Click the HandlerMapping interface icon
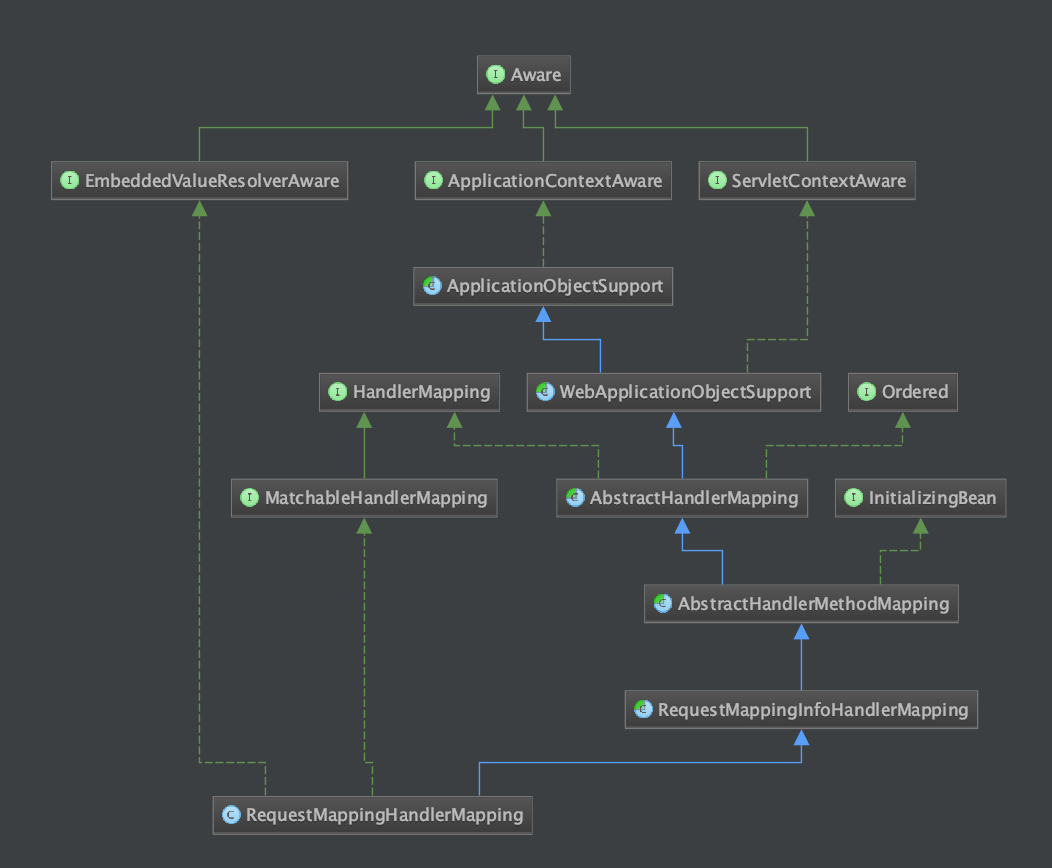Image resolution: width=1052 pixels, height=868 pixels. tap(337, 392)
